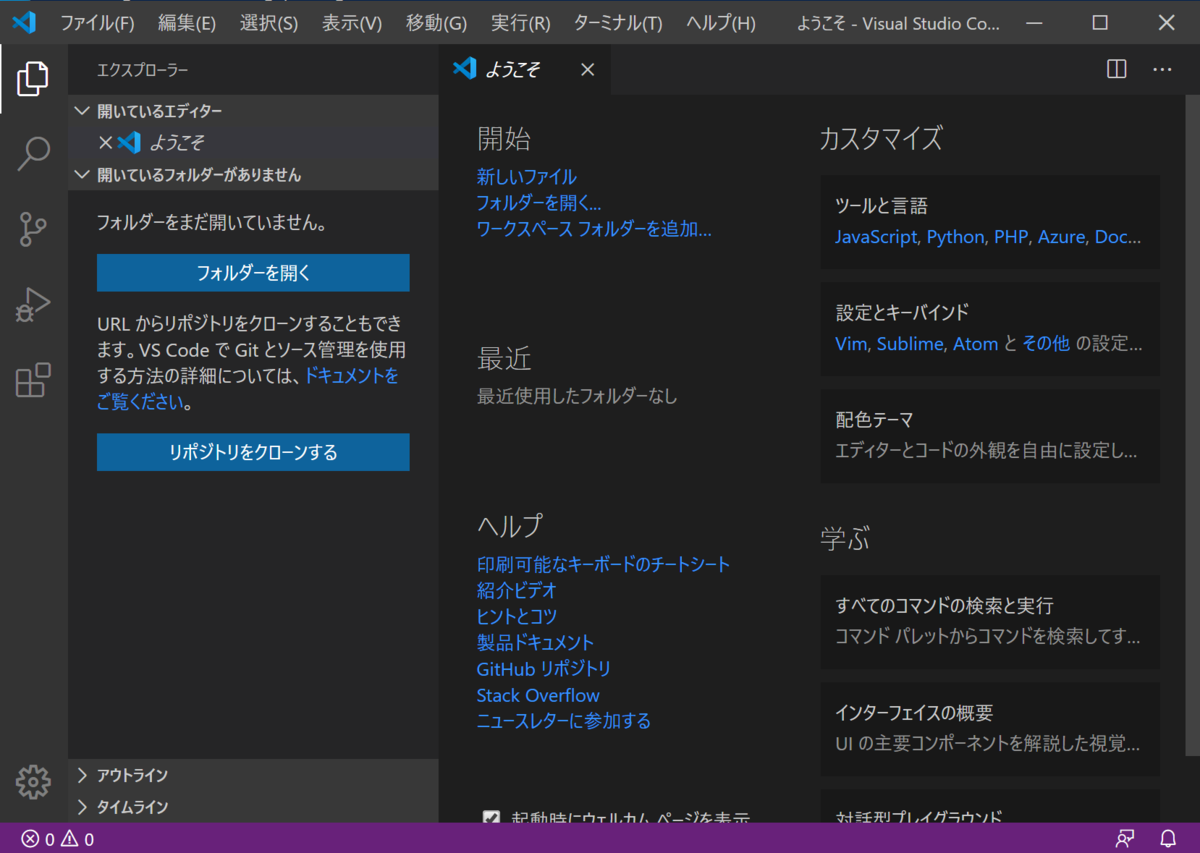Open the Search view icon
This screenshot has width=1200, height=853.
[33, 154]
